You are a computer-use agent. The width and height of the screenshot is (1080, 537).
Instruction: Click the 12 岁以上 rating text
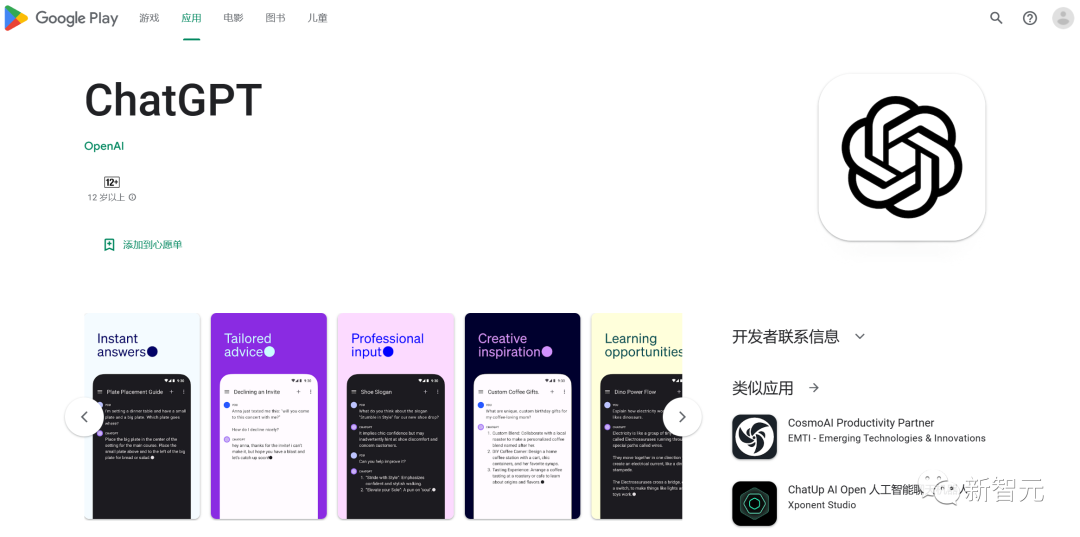[106, 198]
